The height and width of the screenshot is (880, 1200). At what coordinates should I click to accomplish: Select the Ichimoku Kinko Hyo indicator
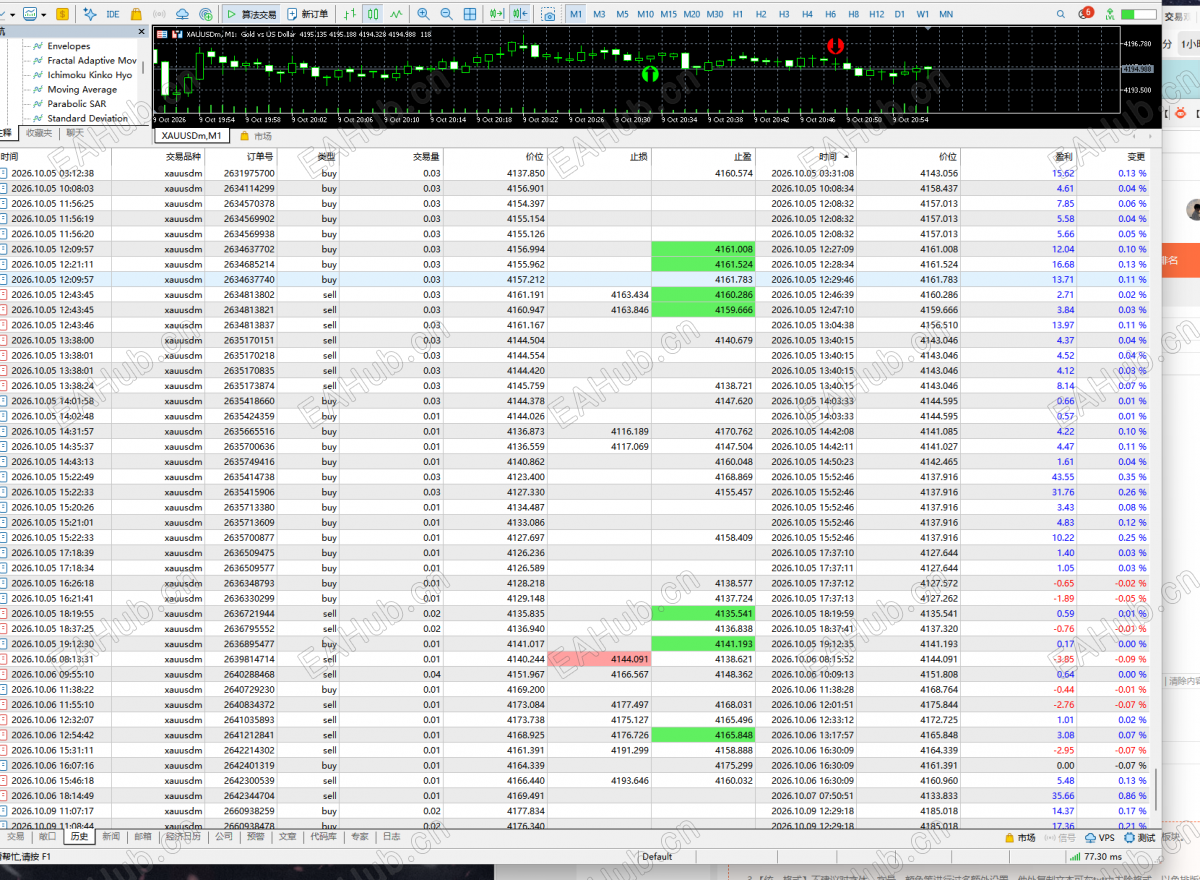pos(89,75)
